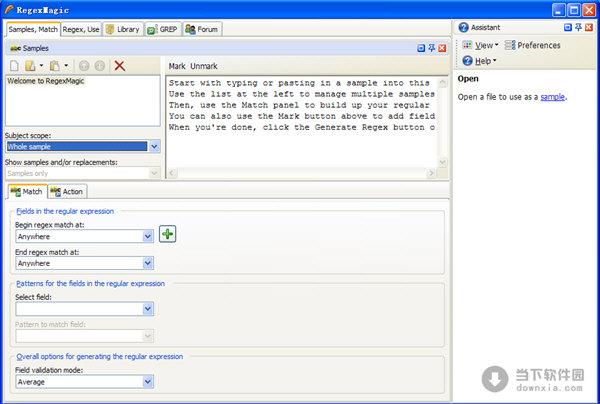
Task: Delete the sample with red X
Action: (x=120, y=66)
